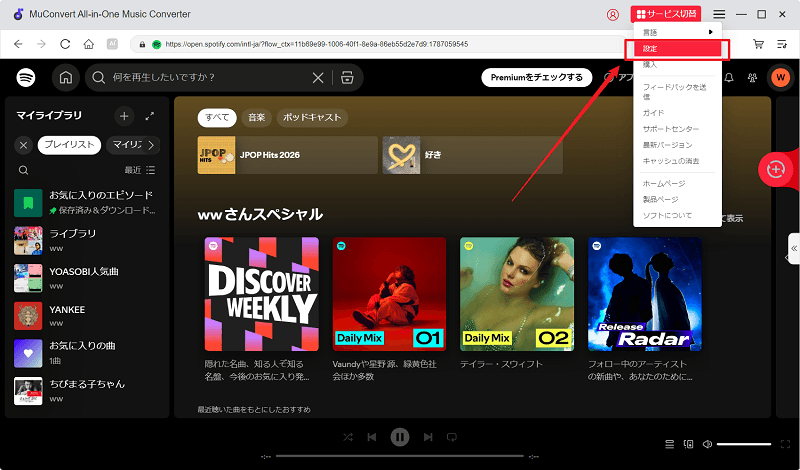The height and width of the screenshot is (470, 800).
Task: Select the プレイリスト filter chip
Action: 69,145
